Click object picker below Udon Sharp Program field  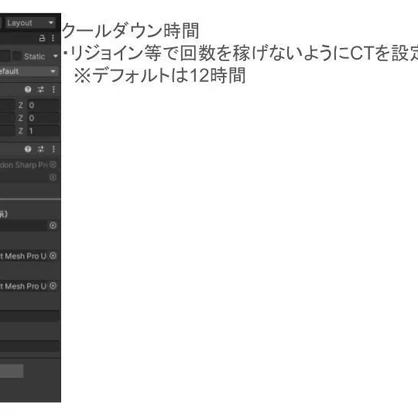point(53,177)
